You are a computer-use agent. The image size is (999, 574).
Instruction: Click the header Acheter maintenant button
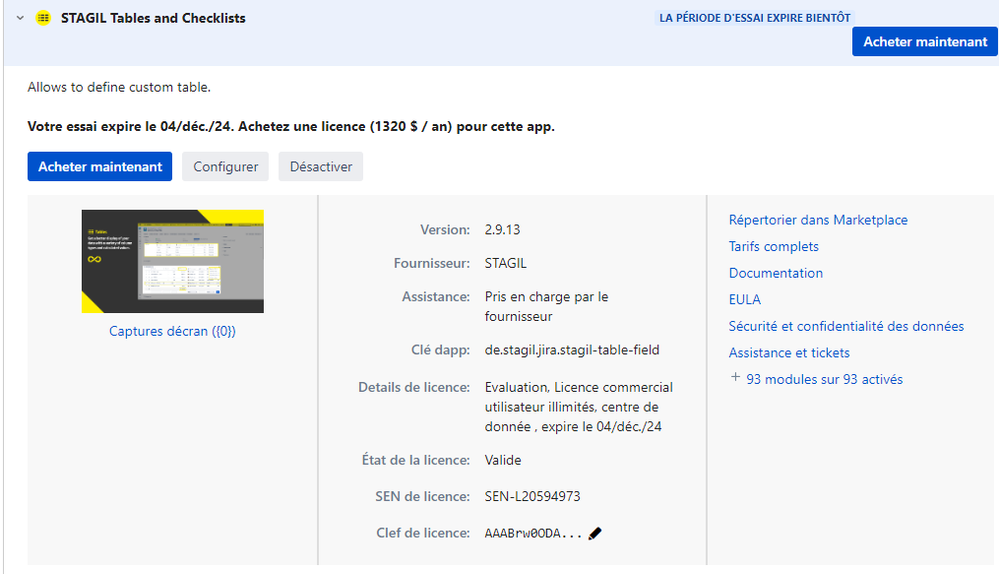coord(924,41)
